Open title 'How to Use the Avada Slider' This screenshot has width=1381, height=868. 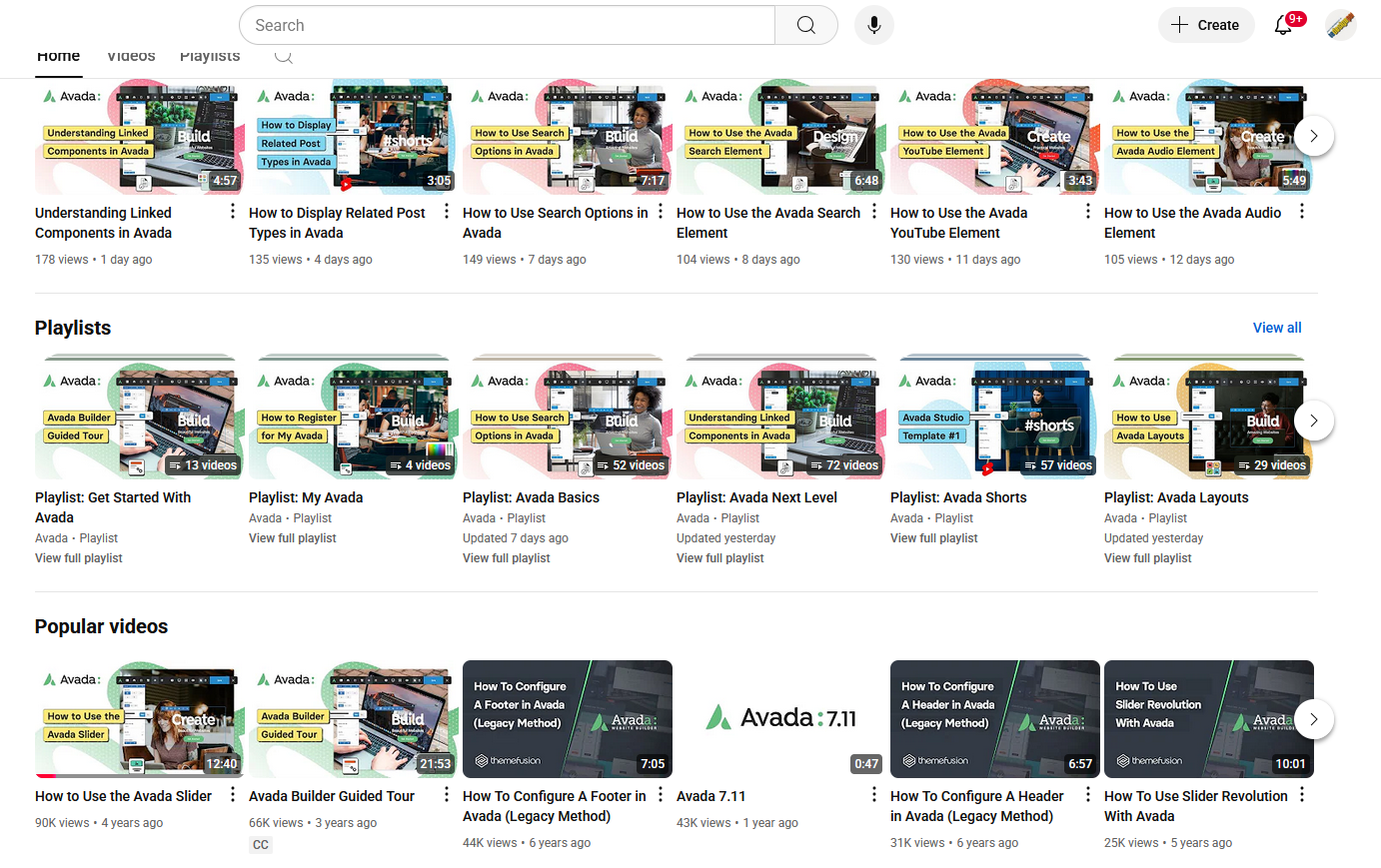tap(123, 796)
